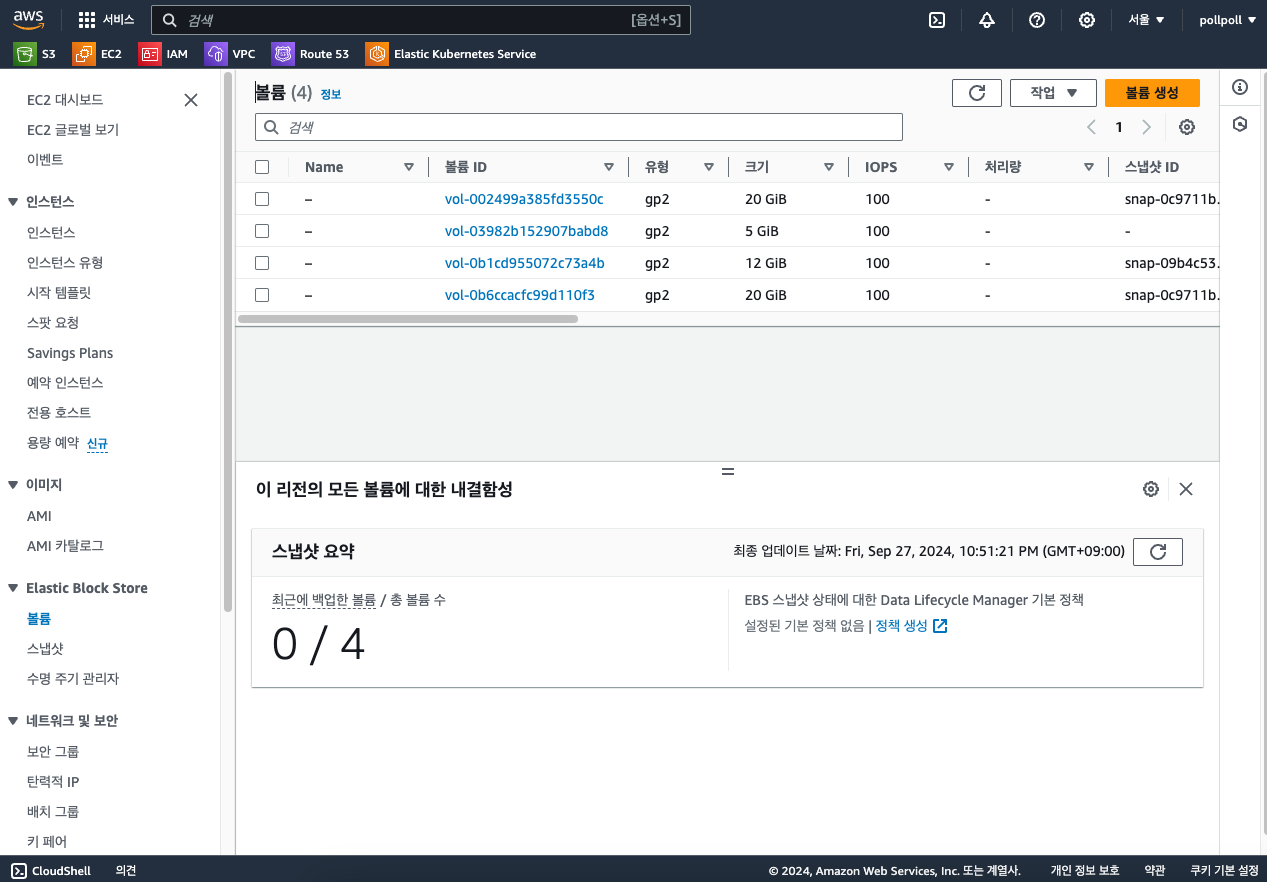This screenshot has height=882, width=1267.
Task: Open the help question mark icon
Action: [x=1037, y=20]
